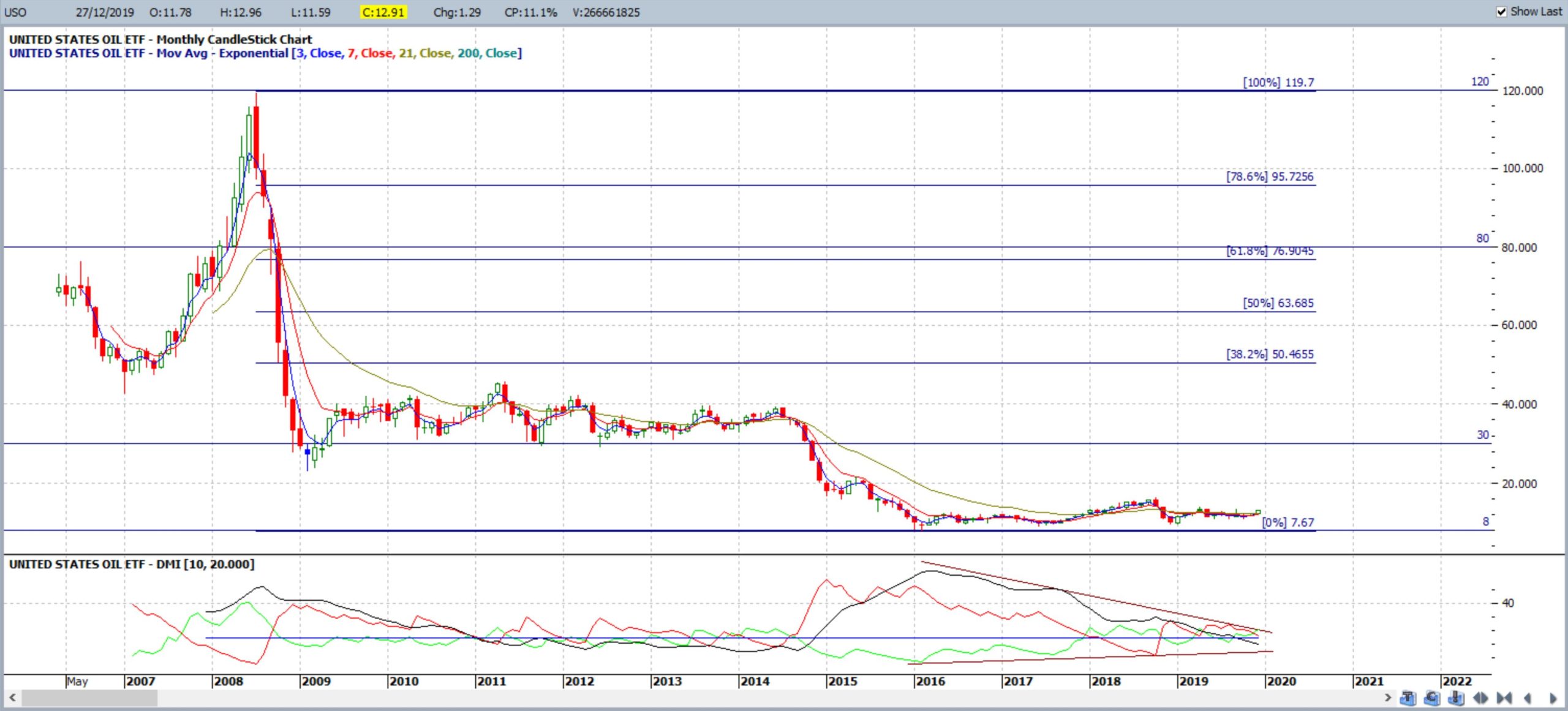The width and height of the screenshot is (1568, 711).
Task: Click the horizontal line label 8
Action: pyautogui.click(x=1485, y=522)
